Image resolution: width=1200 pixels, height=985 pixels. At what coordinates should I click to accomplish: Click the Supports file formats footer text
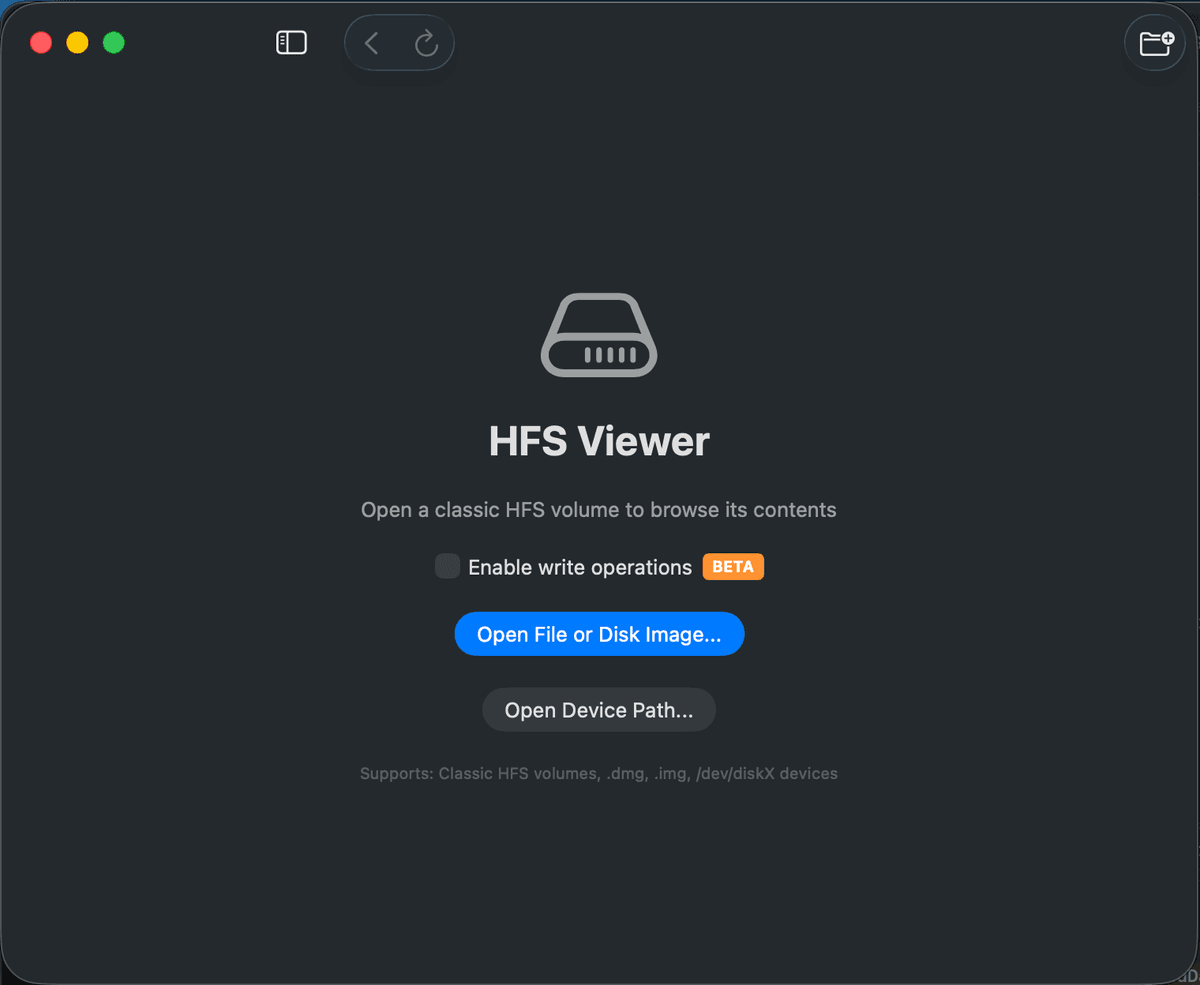click(x=599, y=773)
